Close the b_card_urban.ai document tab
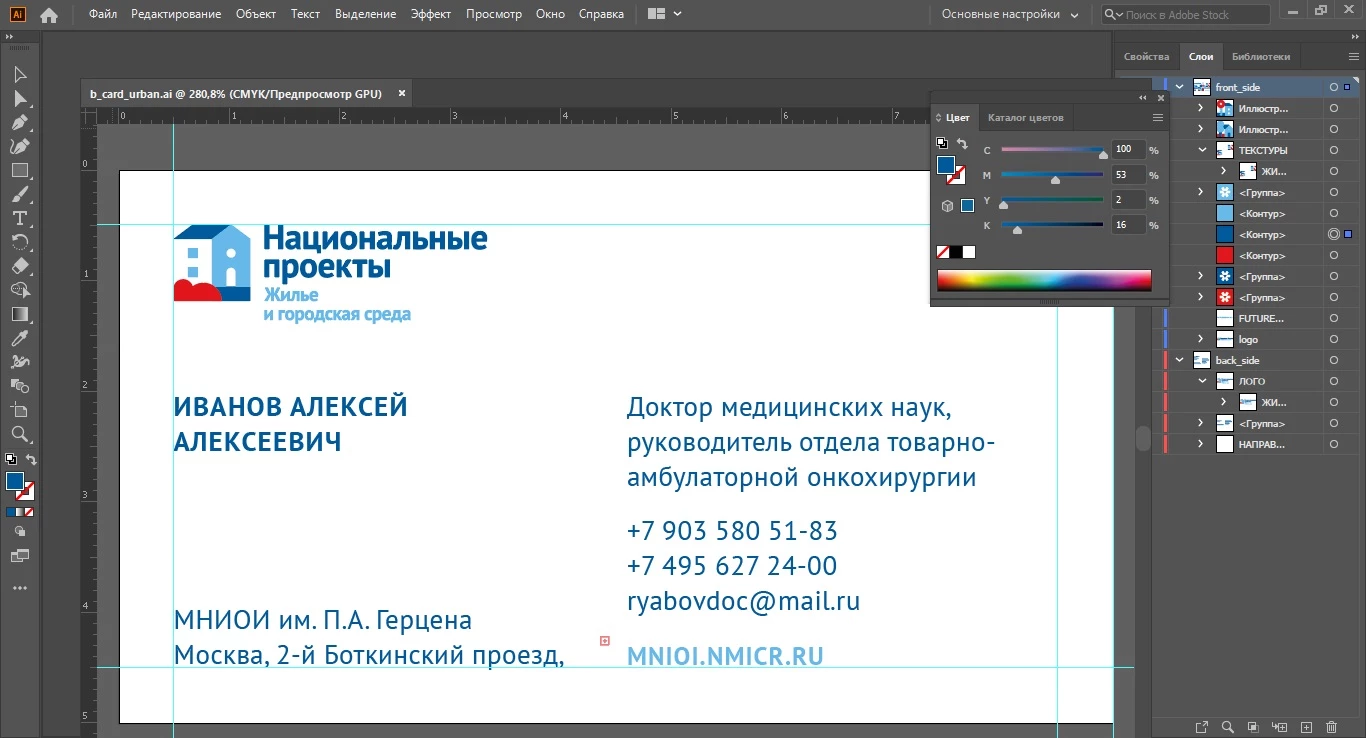The height and width of the screenshot is (738, 1366). (x=402, y=93)
